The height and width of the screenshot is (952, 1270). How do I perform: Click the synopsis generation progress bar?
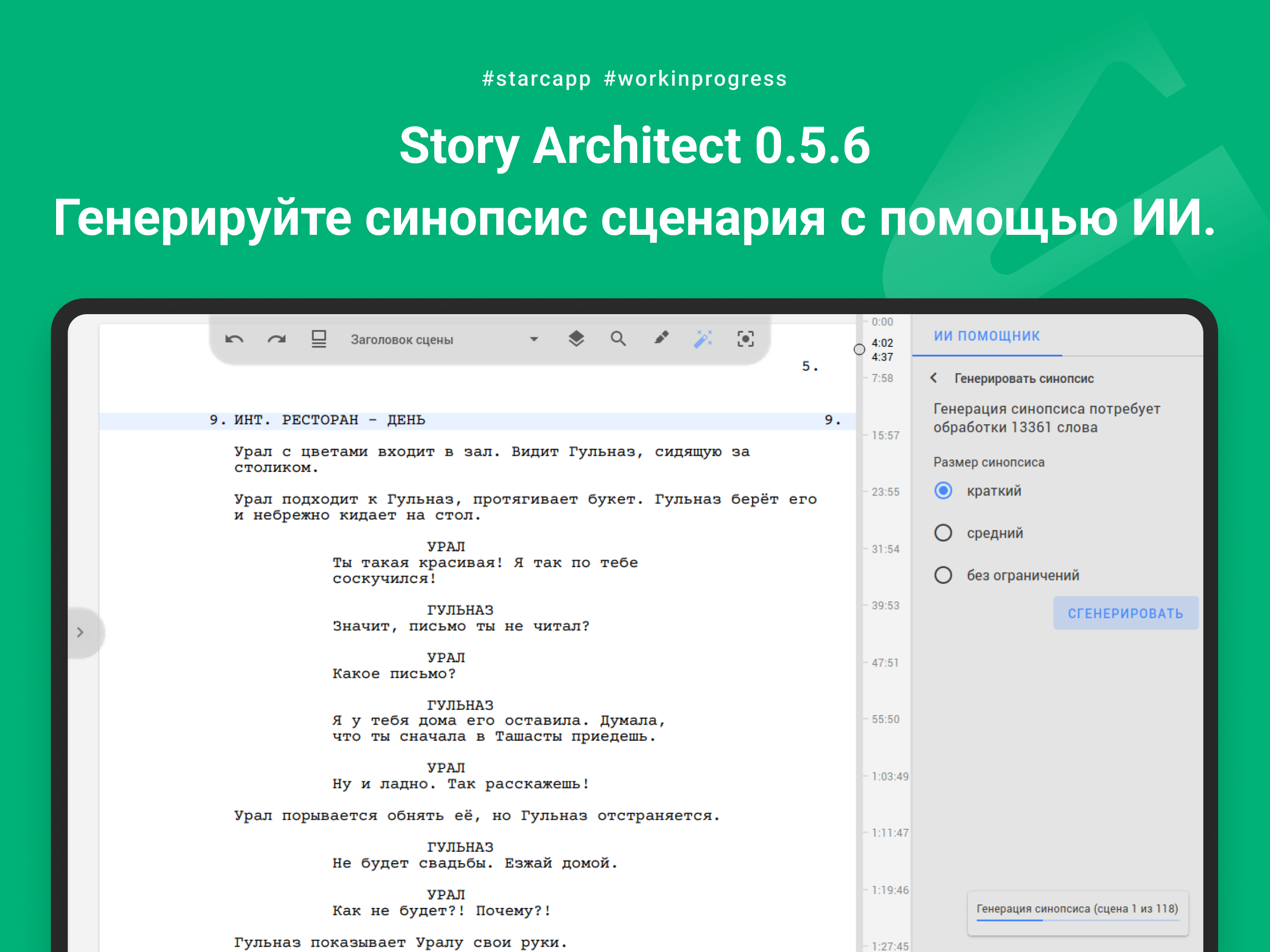click(1078, 920)
